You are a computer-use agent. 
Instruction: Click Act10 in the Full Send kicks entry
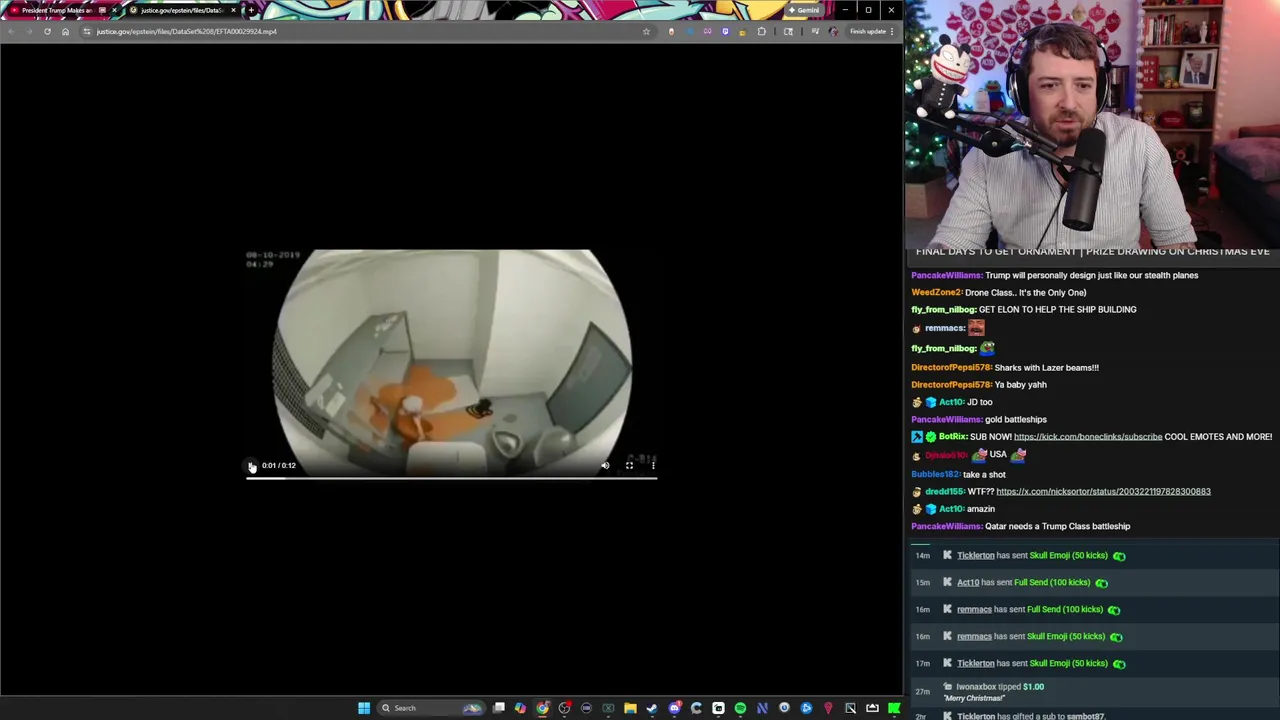point(967,582)
